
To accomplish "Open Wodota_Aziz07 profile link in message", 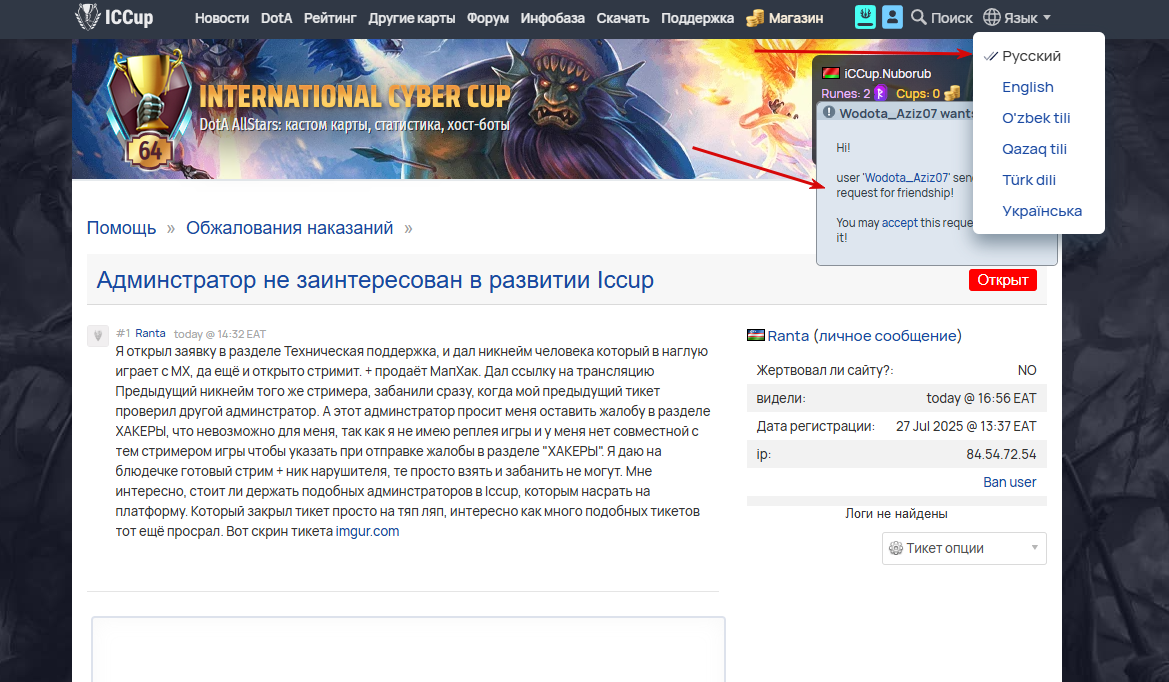I will tap(907, 178).
